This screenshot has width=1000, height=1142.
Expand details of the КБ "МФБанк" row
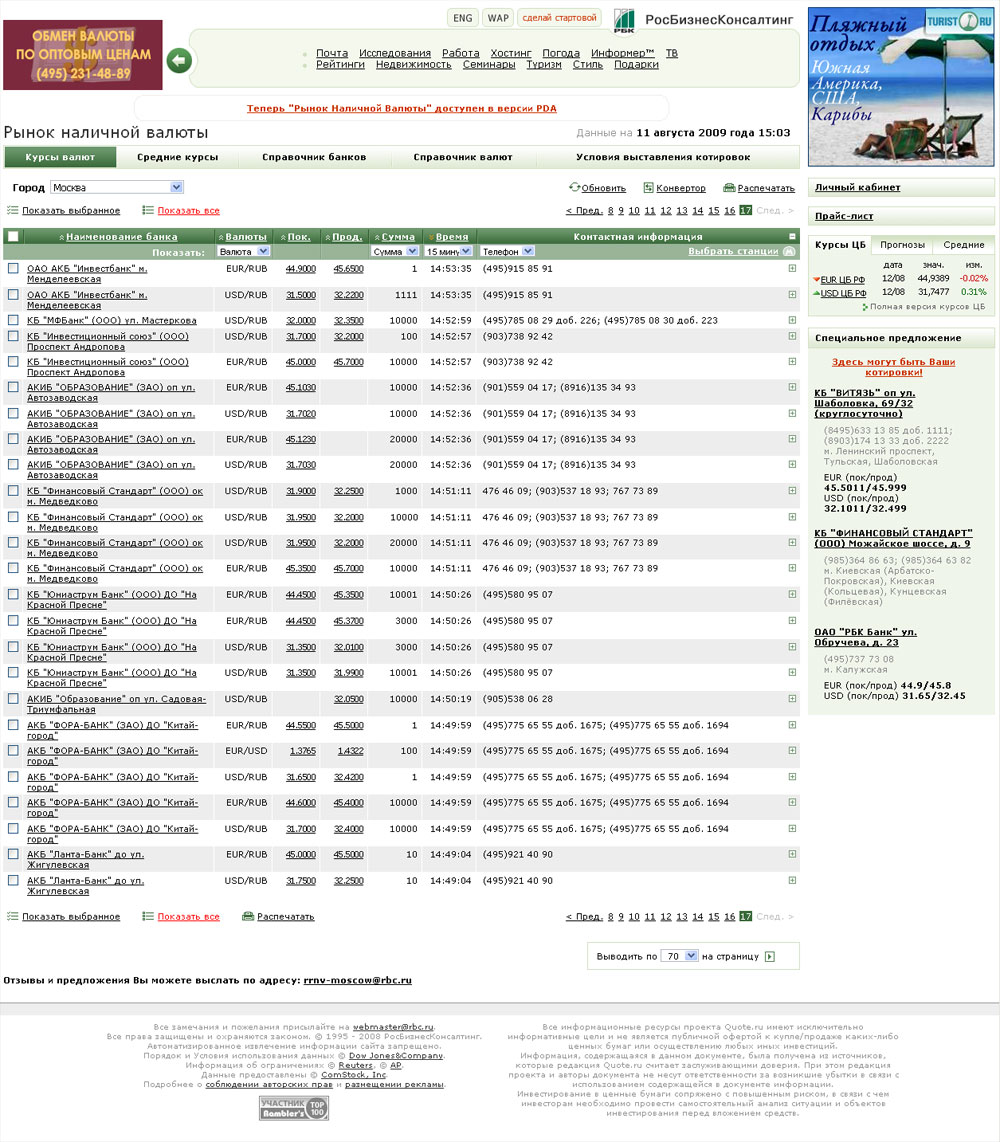[792, 320]
